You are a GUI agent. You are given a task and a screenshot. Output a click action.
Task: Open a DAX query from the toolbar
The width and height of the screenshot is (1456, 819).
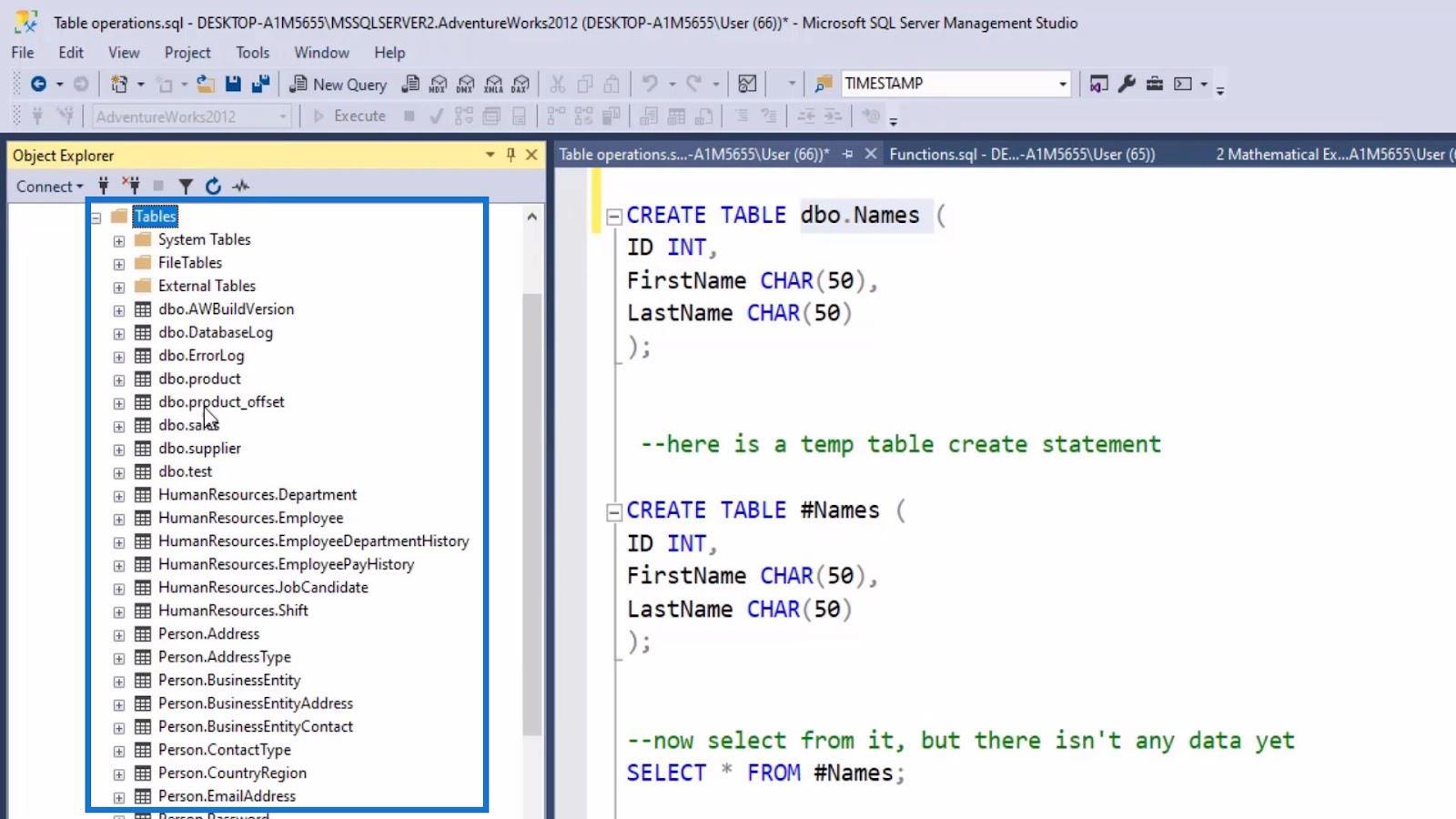(x=521, y=84)
